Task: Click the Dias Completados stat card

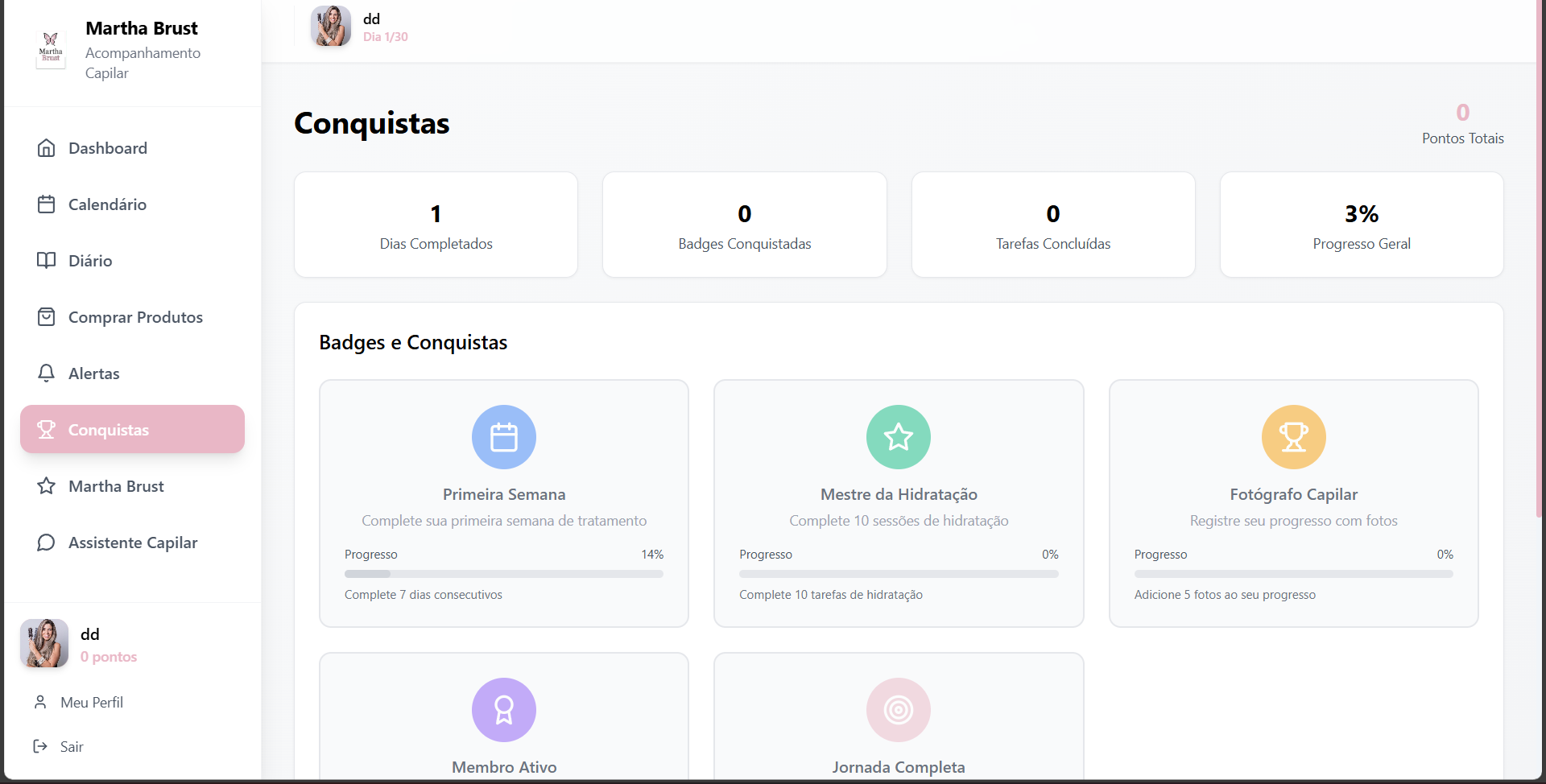Action: click(436, 225)
